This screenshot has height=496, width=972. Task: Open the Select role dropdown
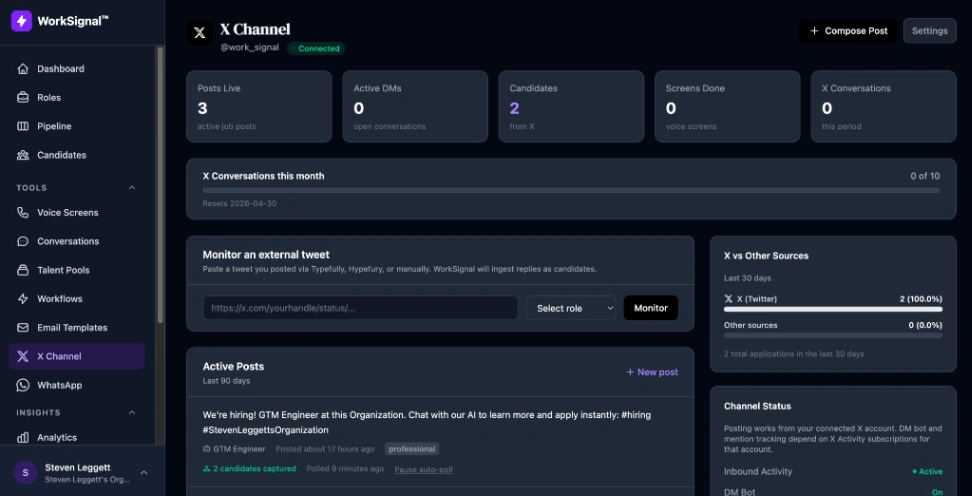571,308
